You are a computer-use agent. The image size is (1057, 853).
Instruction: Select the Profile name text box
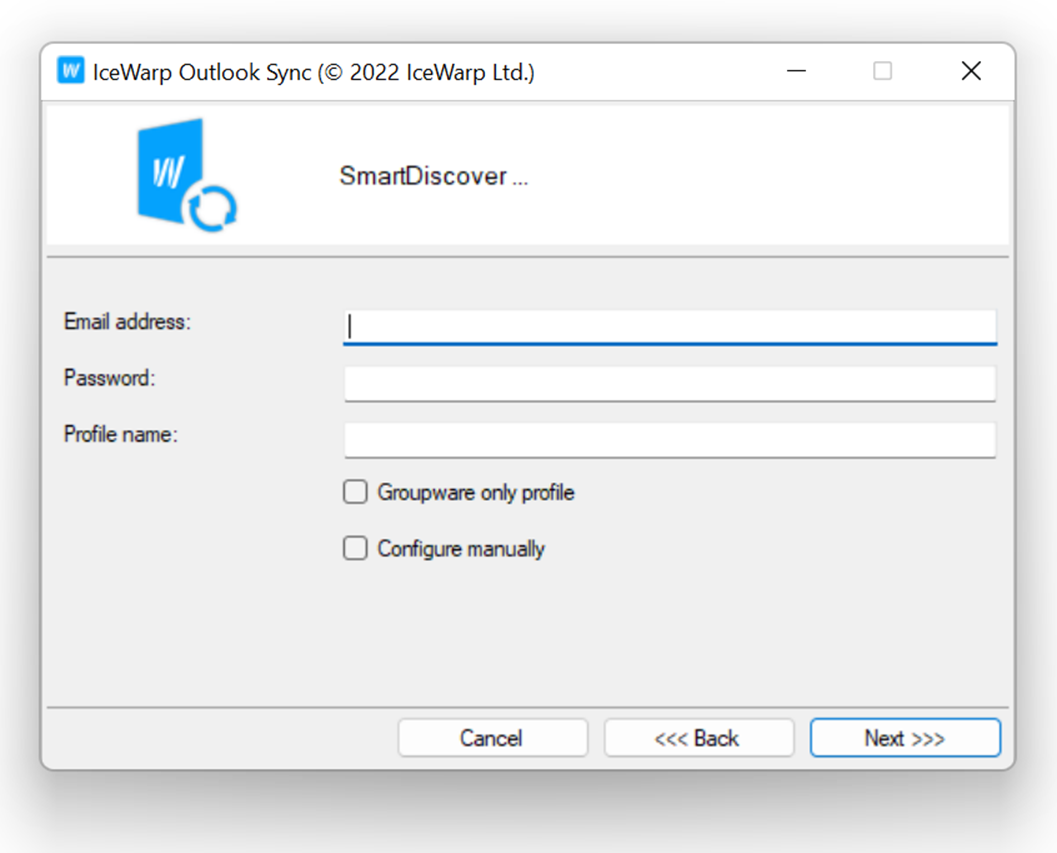pyautogui.click(x=670, y=440)
